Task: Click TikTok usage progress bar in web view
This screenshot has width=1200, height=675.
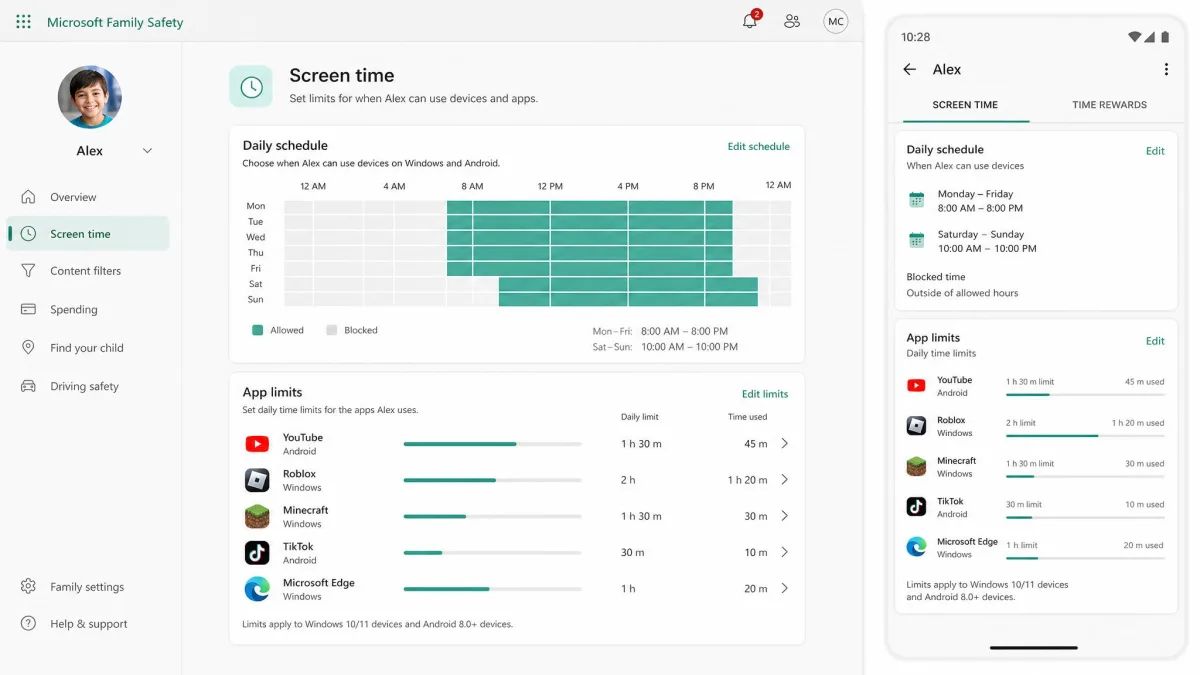Action: tap(492, 552)
